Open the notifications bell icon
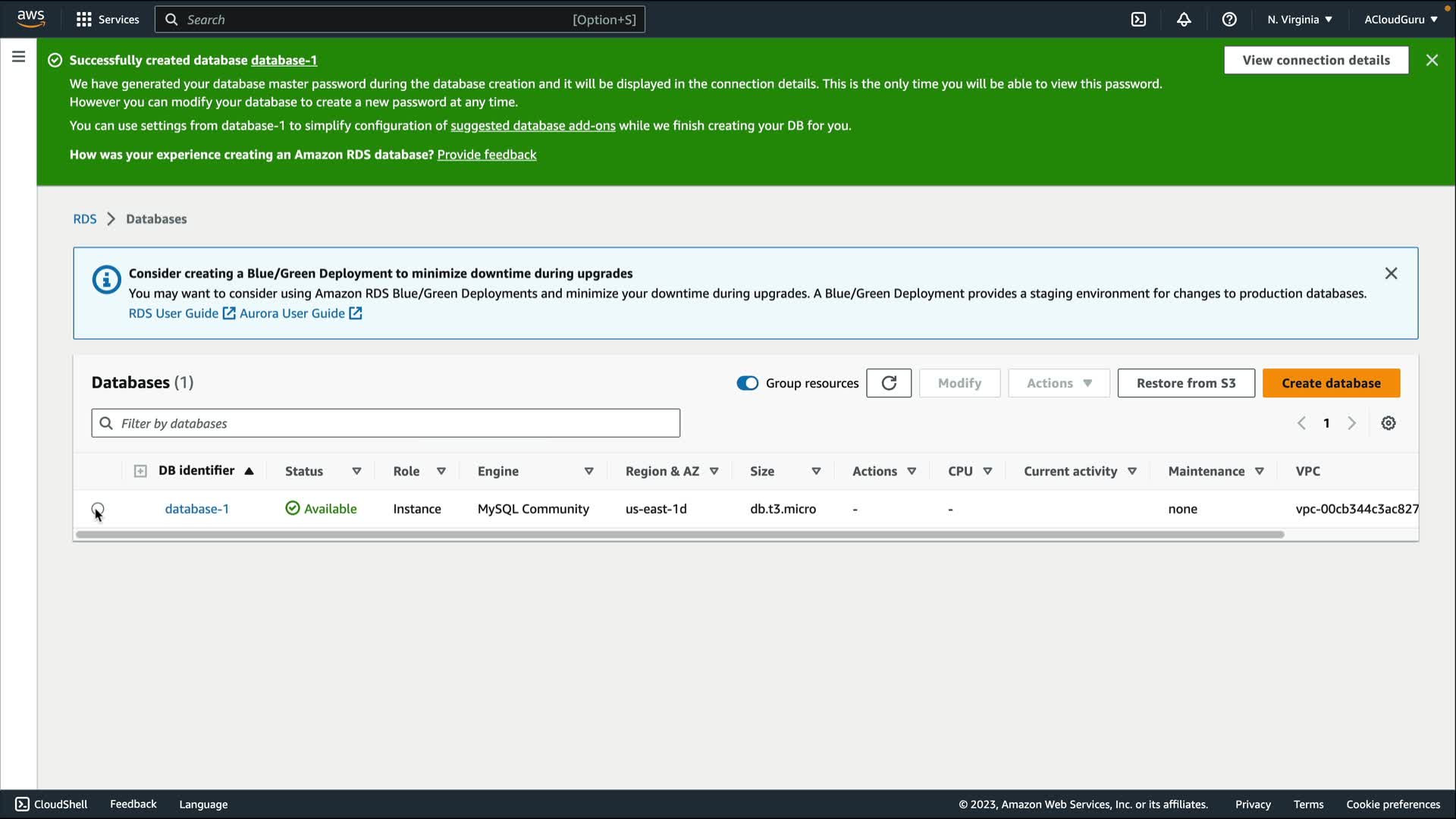This screenshot has width=1456, height=819. [1184, 20]
